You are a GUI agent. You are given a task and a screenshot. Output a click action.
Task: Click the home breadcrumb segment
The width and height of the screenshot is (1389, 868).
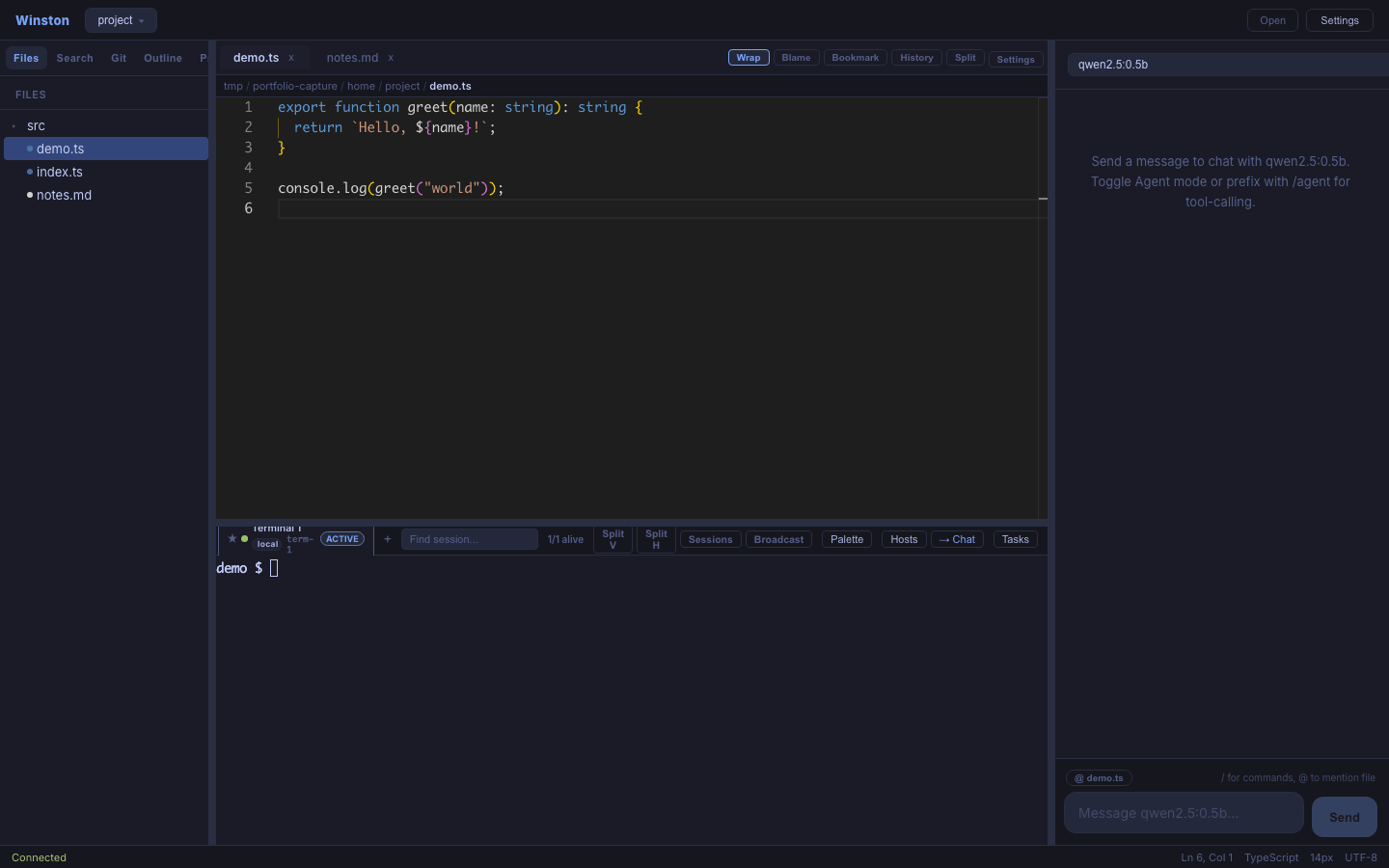tap(361, 86)
